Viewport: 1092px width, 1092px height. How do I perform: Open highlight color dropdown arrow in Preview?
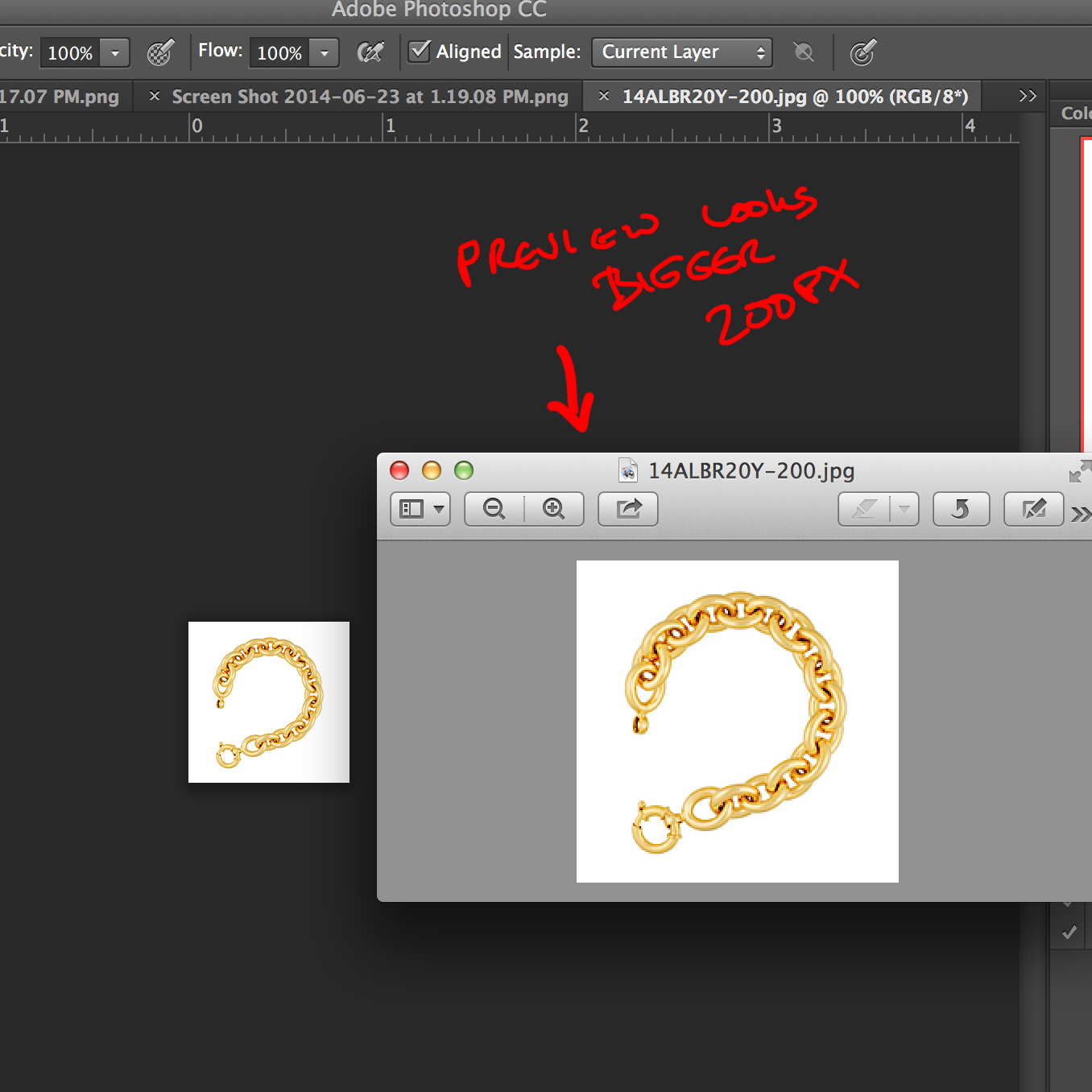coord(904,509)
